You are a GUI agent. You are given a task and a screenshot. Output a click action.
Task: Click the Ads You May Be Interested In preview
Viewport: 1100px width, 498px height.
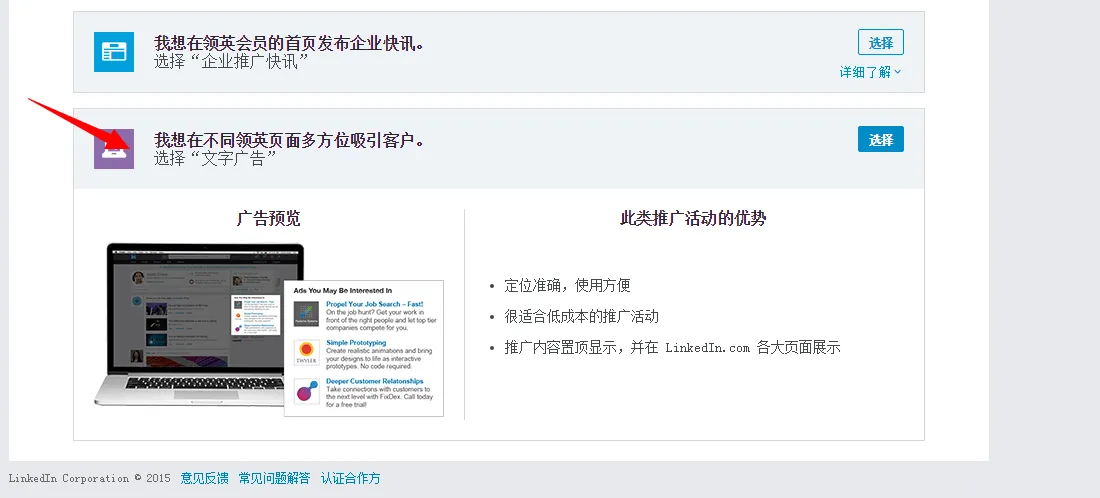coord(364,348)
